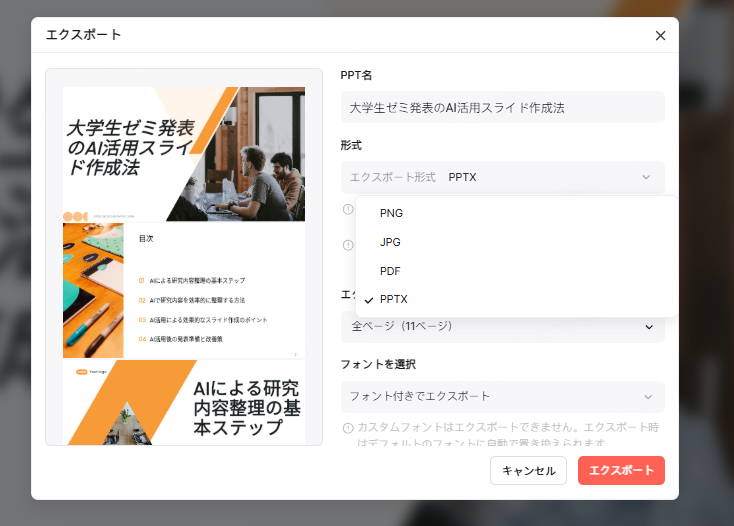The width and height of the screenshot is (734, 526).
Task: Click the red エクスポート button
Action: coord(621,470)
